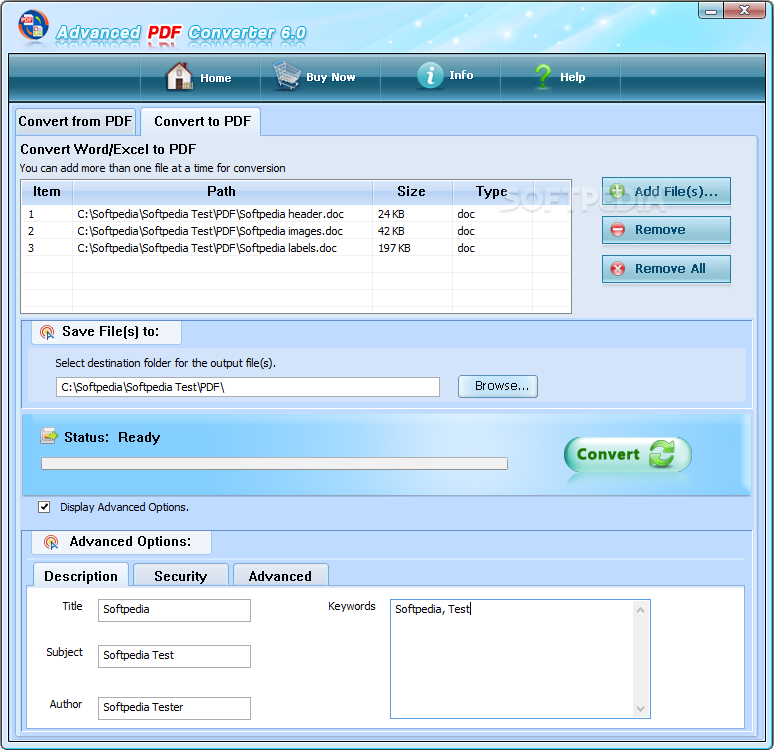The width and height of the screenshot is (774, 750).
Task: Select the Convert to PDF tab
Action: pyautogui.click(x=202, y=121)
